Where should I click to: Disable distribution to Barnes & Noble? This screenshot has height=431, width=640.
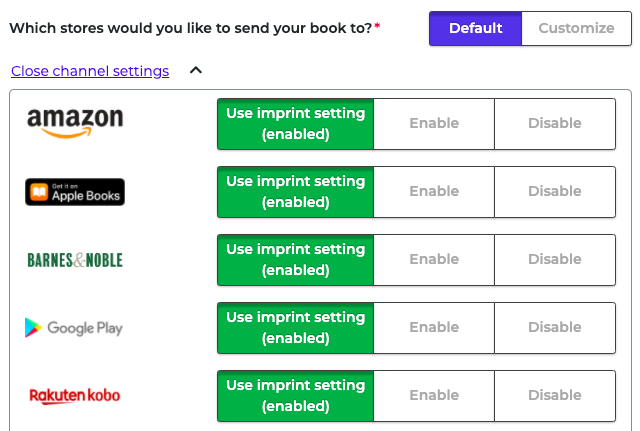click(555, 260)
